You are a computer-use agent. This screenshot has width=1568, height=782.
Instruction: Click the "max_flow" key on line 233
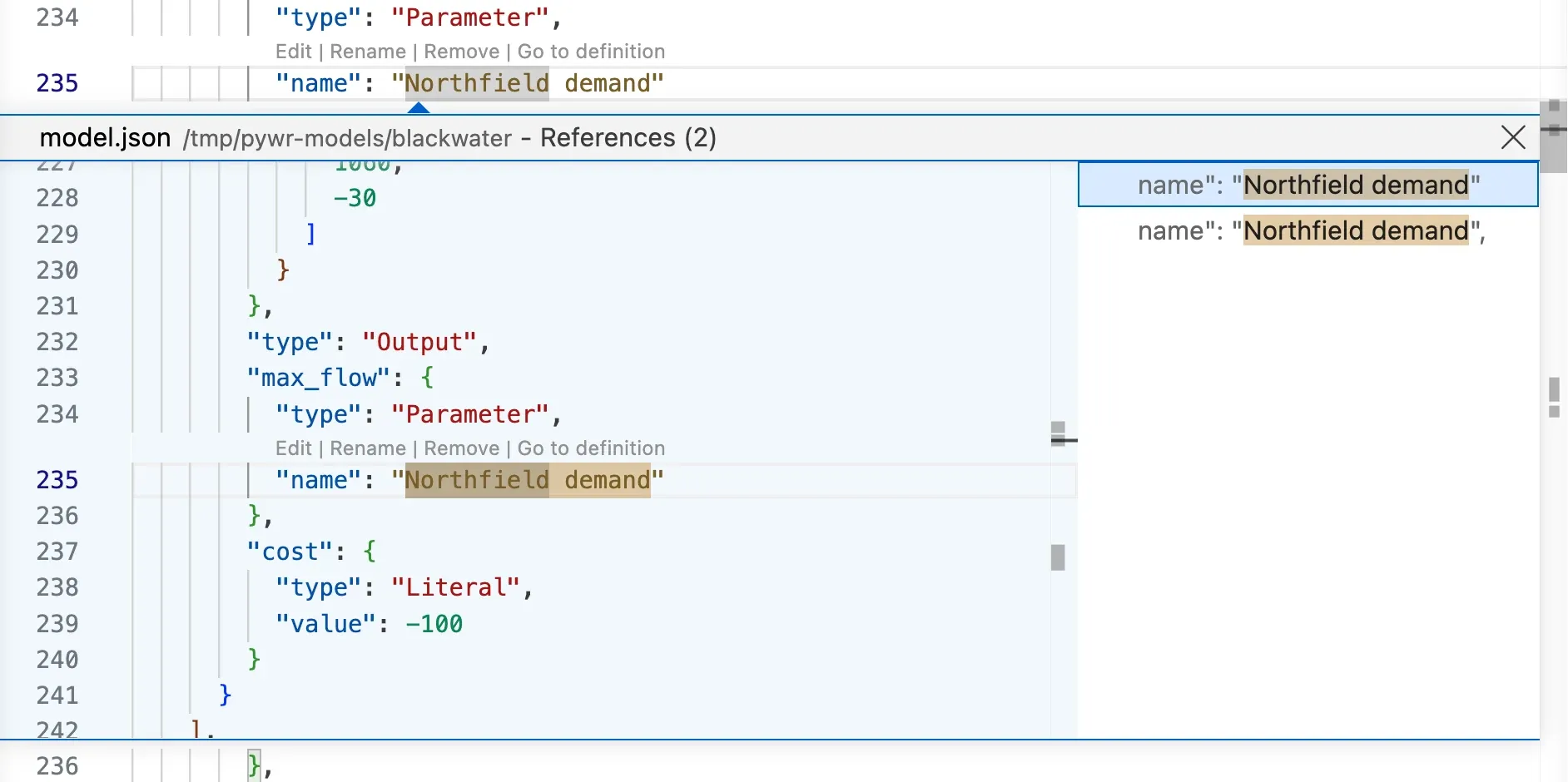318,378
